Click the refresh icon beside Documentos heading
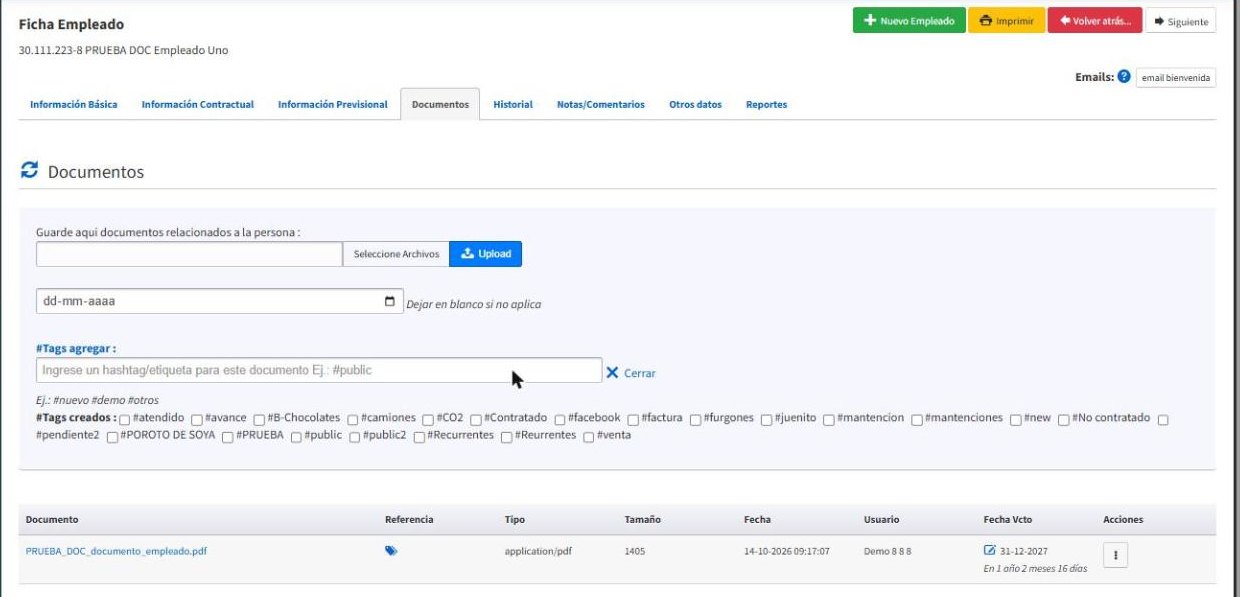 pyautogui.click(x=29, y=171)
